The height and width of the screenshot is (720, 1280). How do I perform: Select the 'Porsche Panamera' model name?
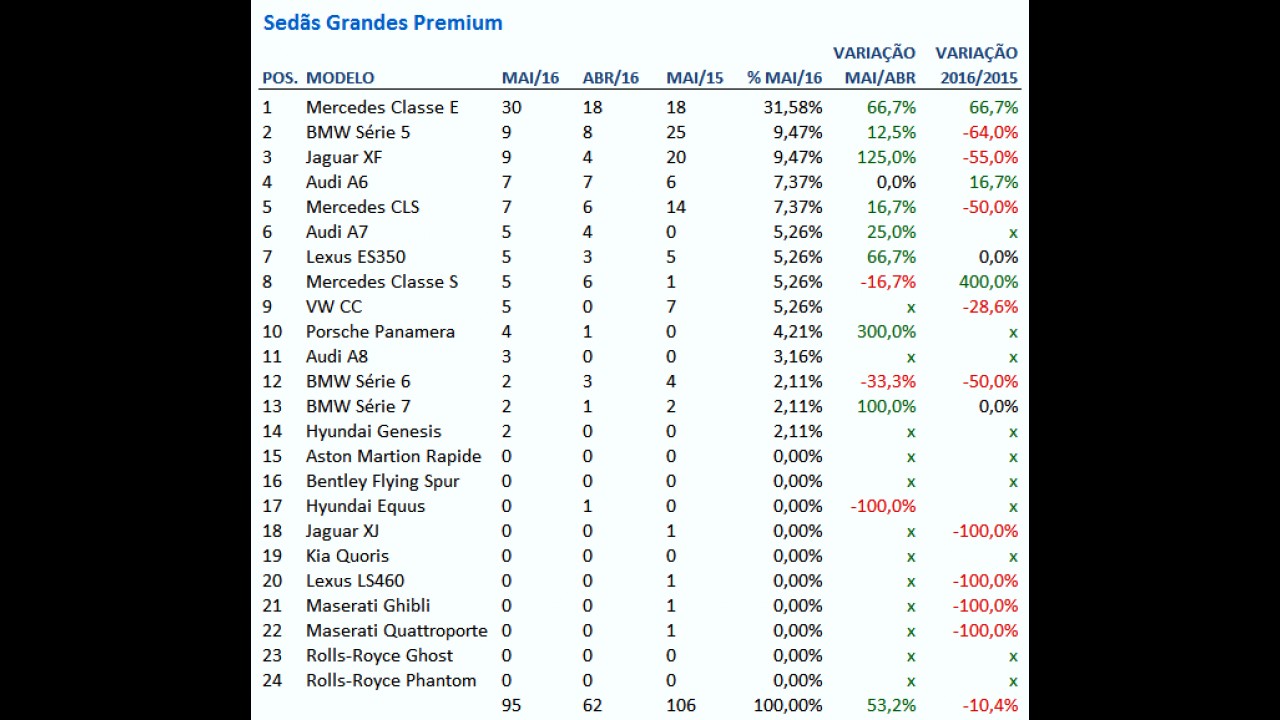point(380,332)
